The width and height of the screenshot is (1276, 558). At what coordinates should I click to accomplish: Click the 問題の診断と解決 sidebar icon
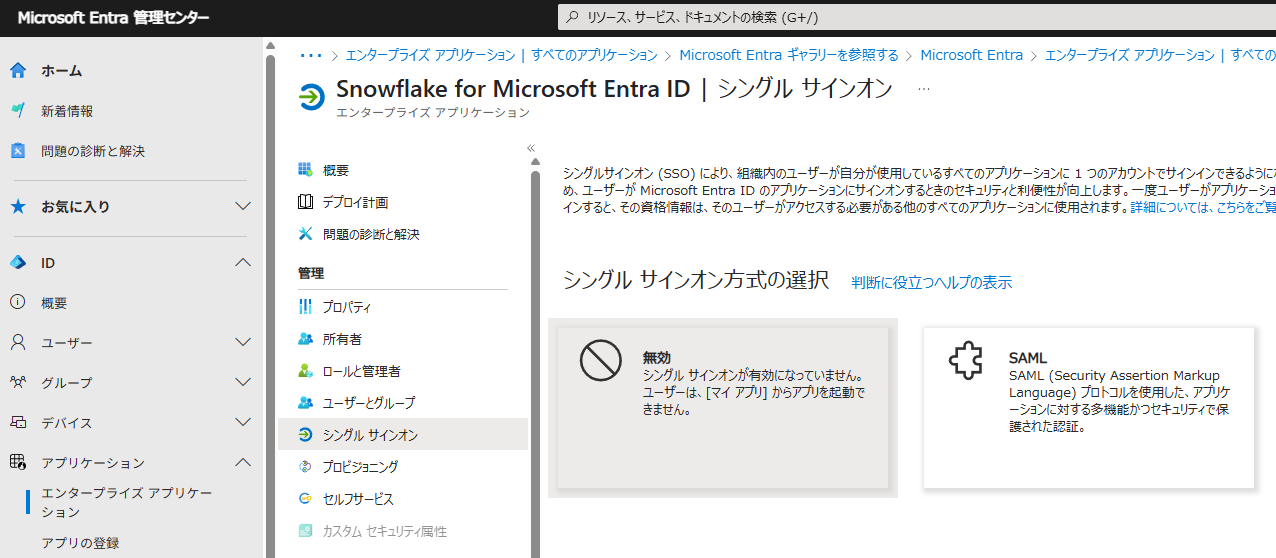click(17, 151)
